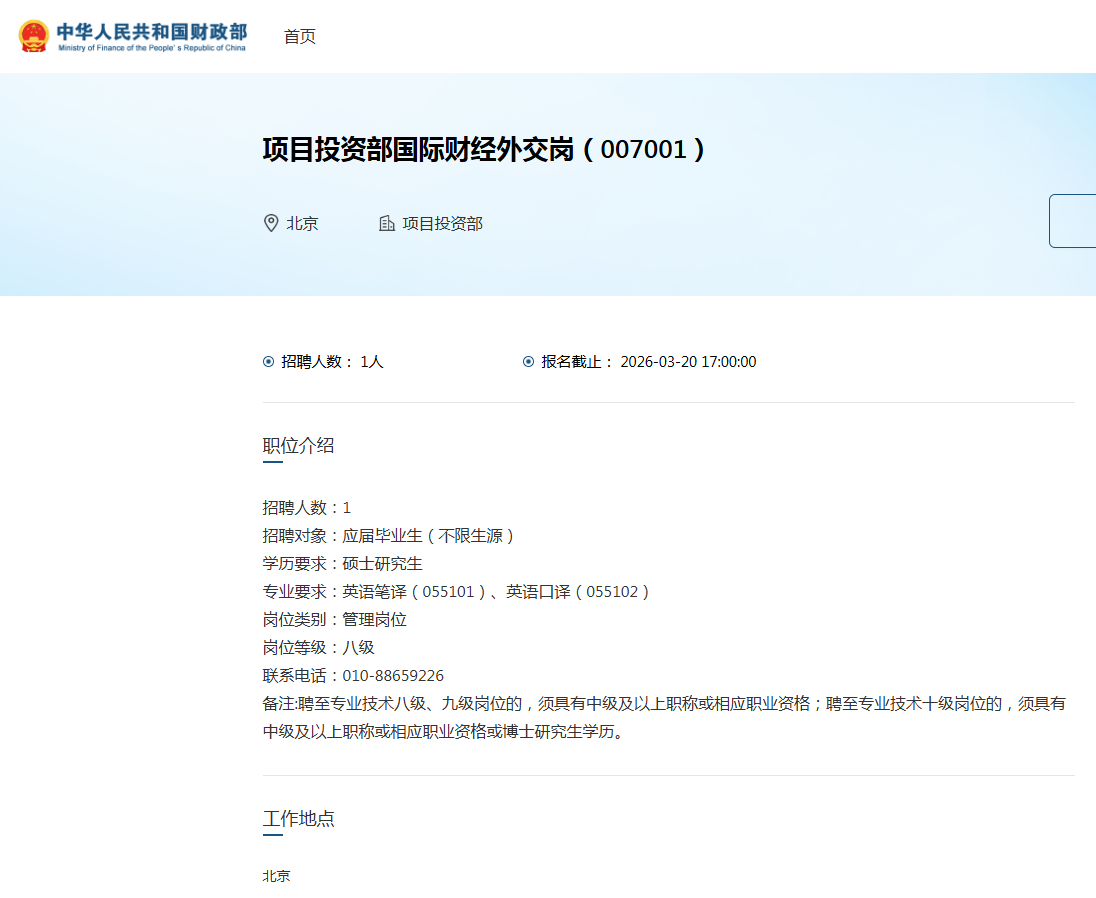Click the department name 项目投资部
The height and width of the screenshot is (898, 1096).
[x=443, y=223]
